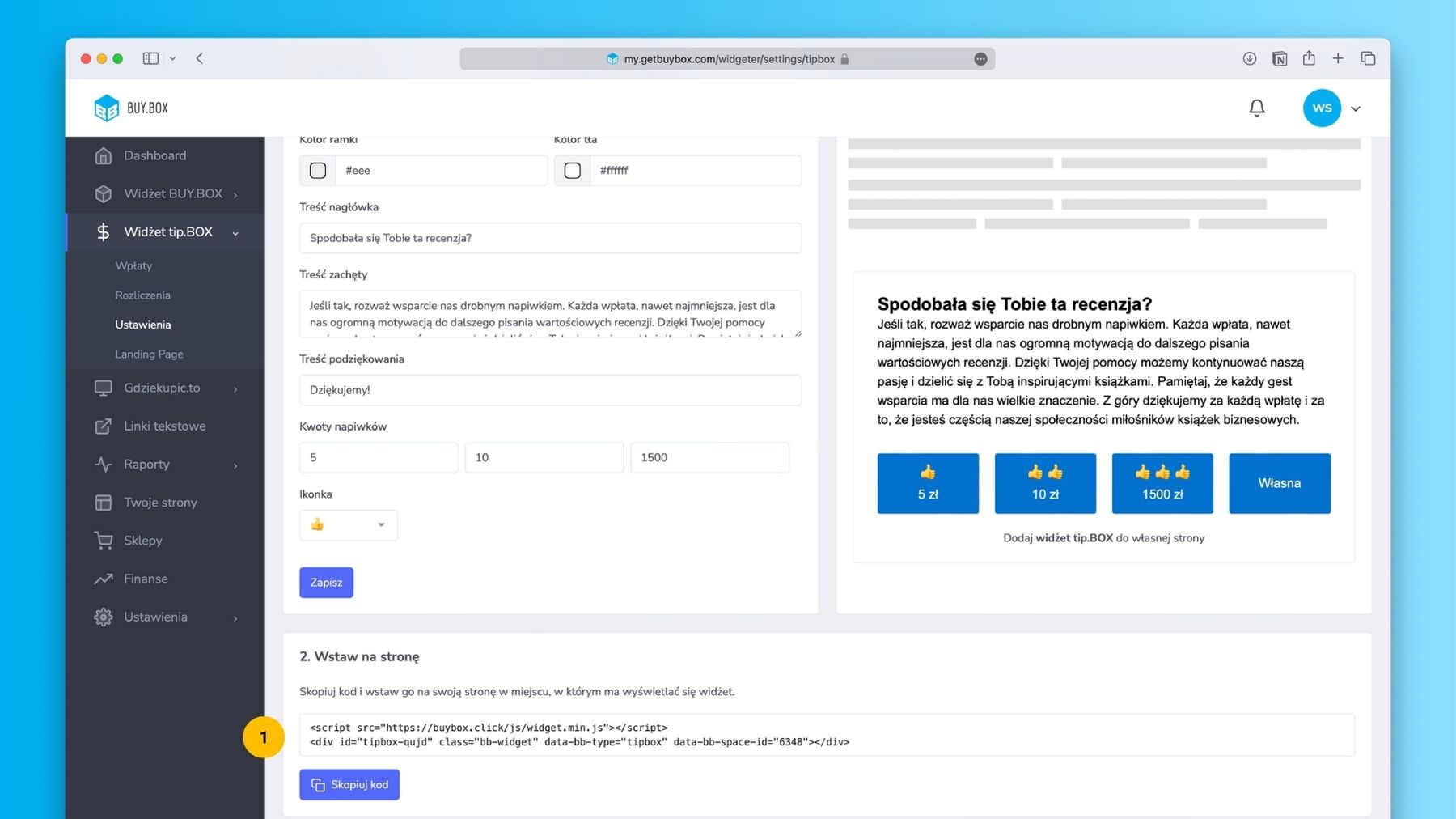Edit the tip amount field containing 1500
The height and width of the screenshot is (819, 1456).
[x=709, y=457]
